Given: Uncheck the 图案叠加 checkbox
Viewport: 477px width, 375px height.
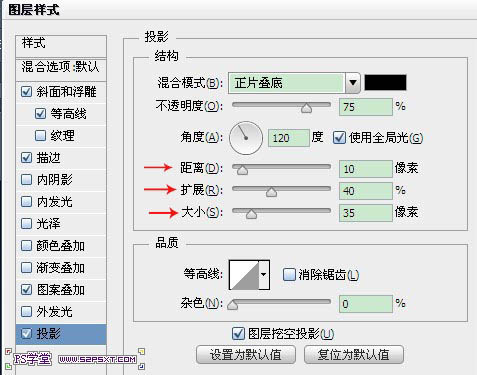Looking at the screenshot, I should tap(26, 290).
